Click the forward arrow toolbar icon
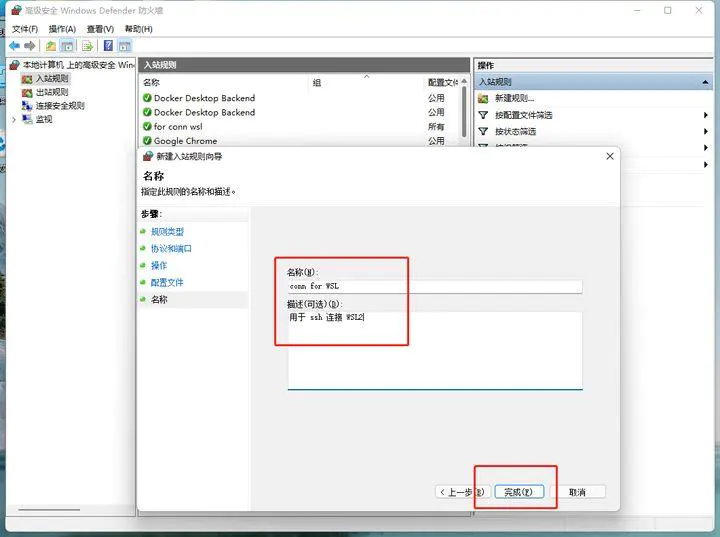The image size is (720, 537). pos(30,46)
